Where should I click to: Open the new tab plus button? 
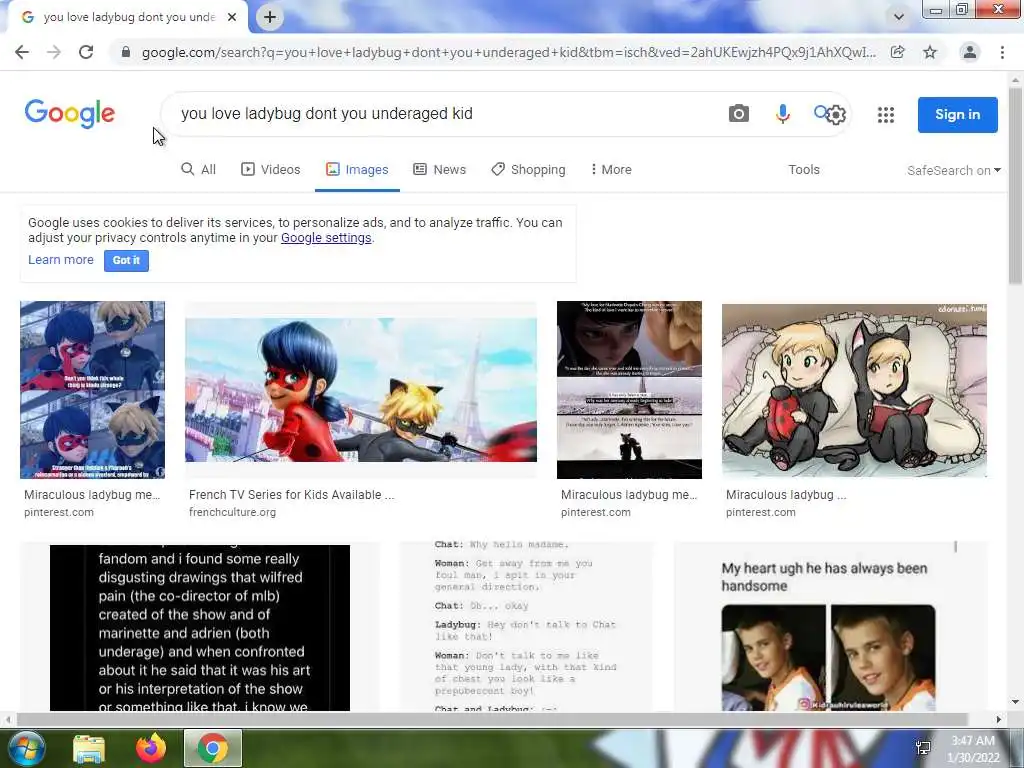point(270,17)
